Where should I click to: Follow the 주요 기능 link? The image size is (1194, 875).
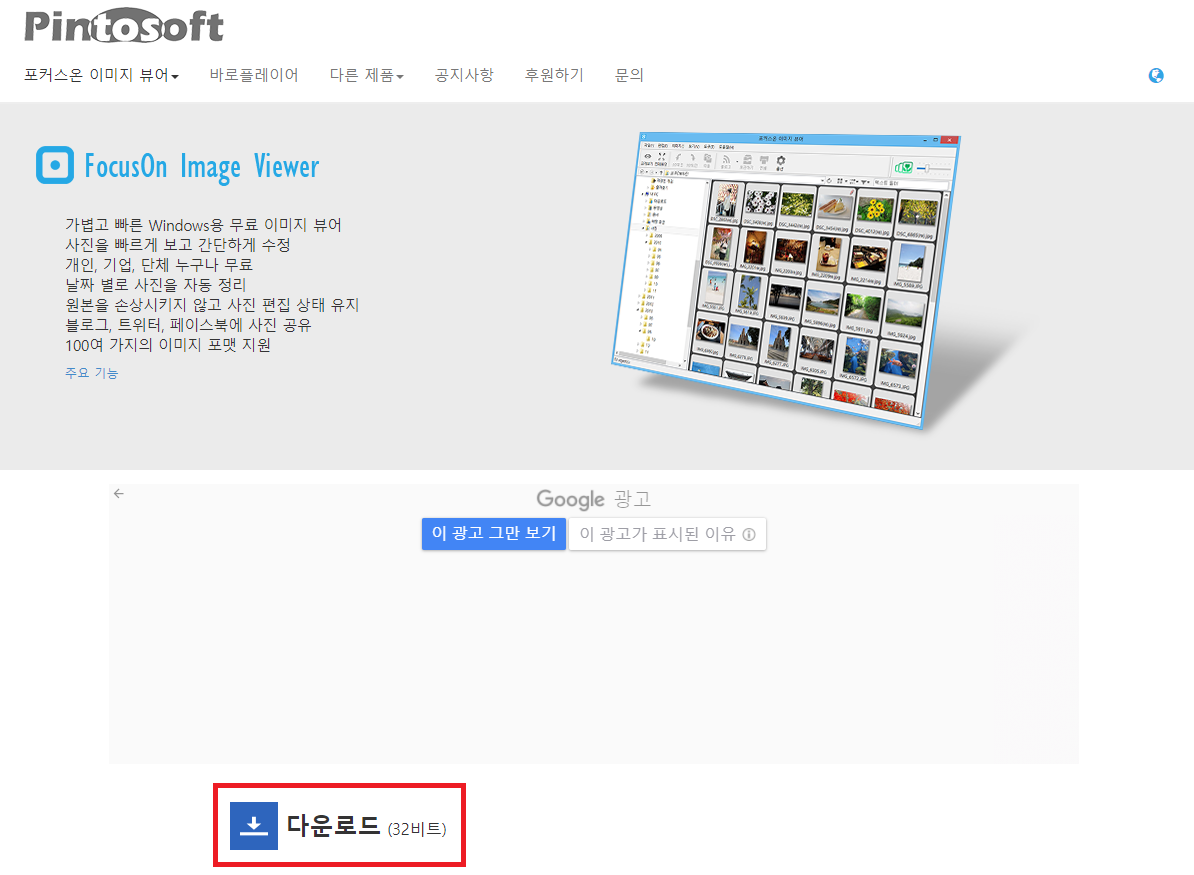tap(91, 373)
